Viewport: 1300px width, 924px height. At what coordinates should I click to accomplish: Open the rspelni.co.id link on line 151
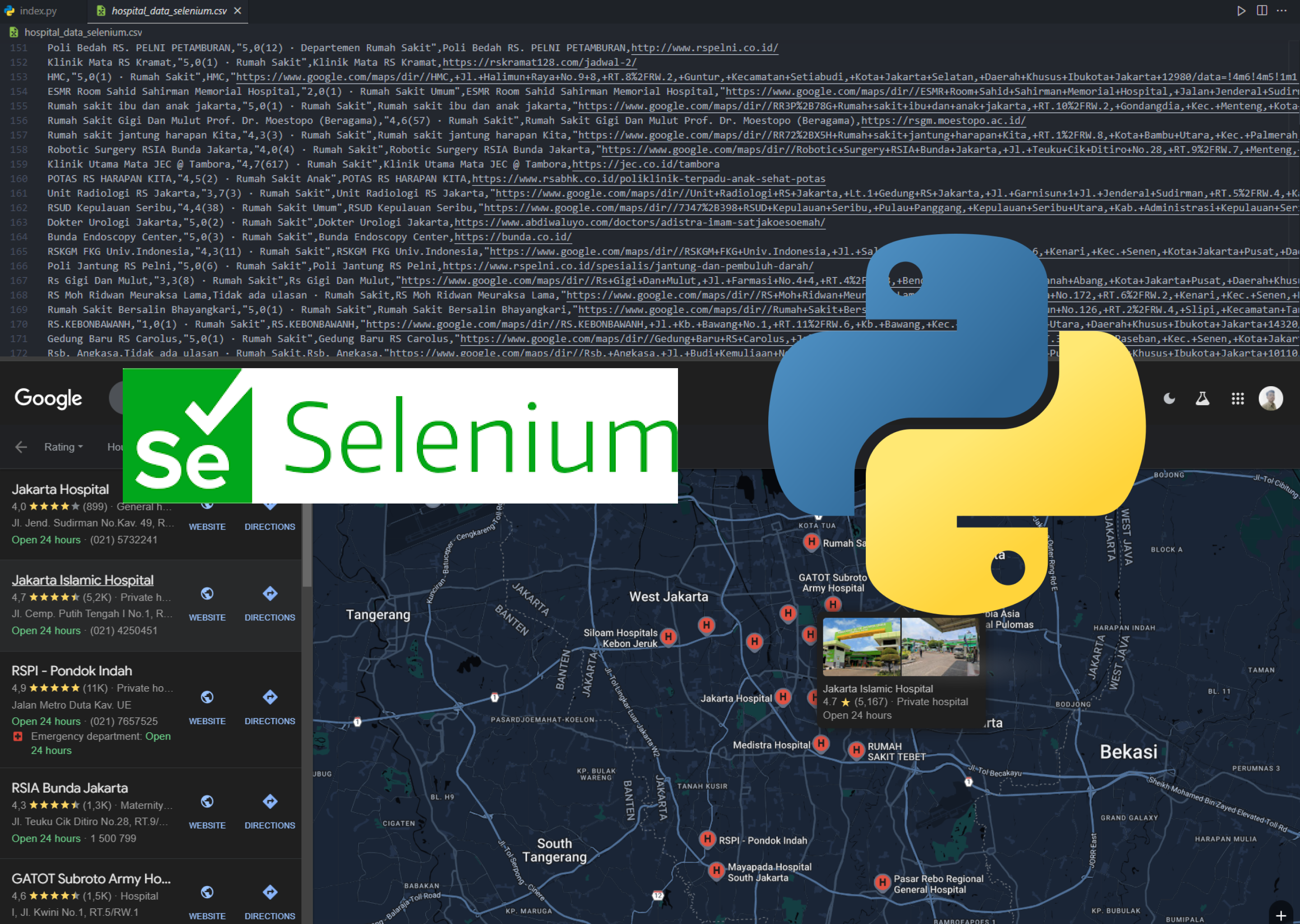(x=704, y=48)
